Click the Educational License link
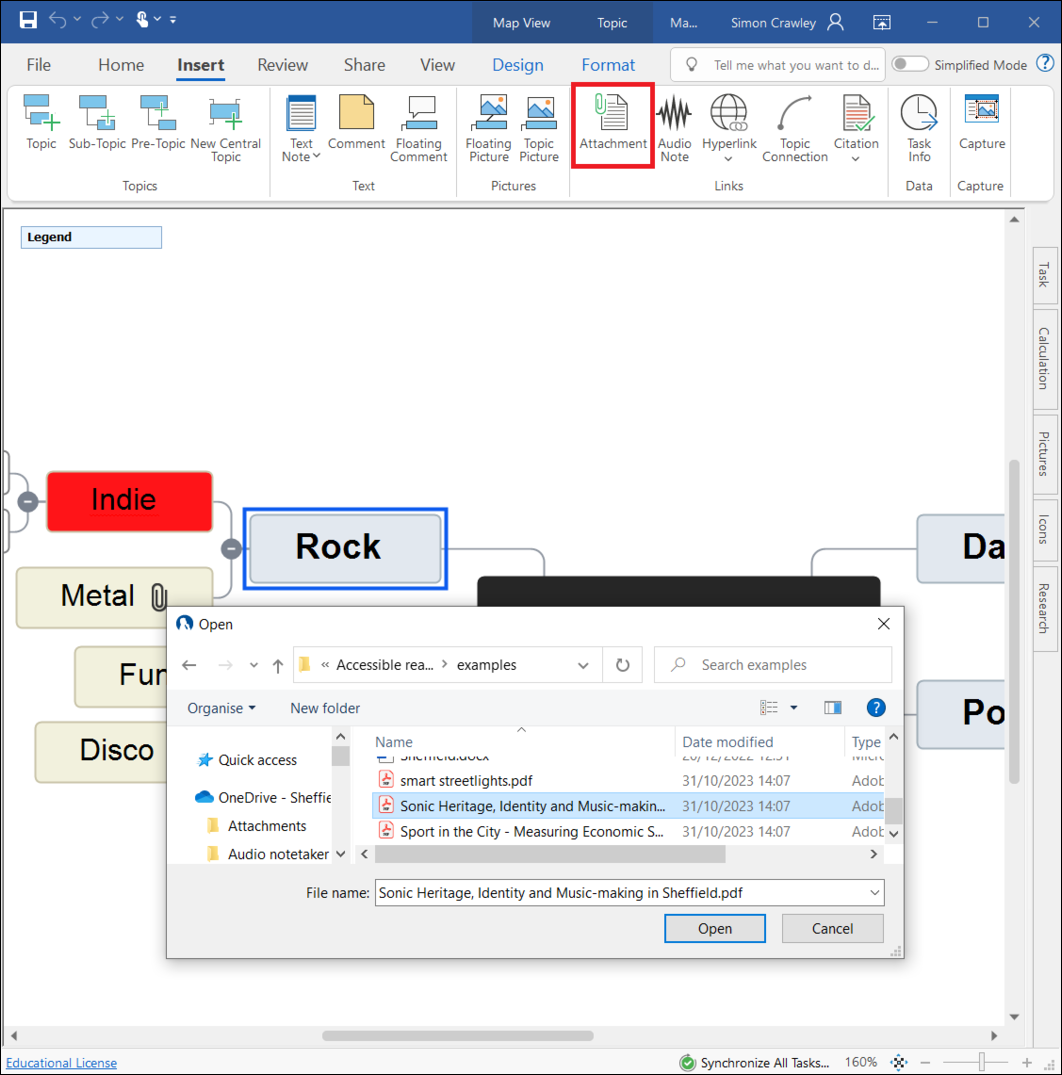This screenshot has height=1075, width=1062. (61, 1063)
